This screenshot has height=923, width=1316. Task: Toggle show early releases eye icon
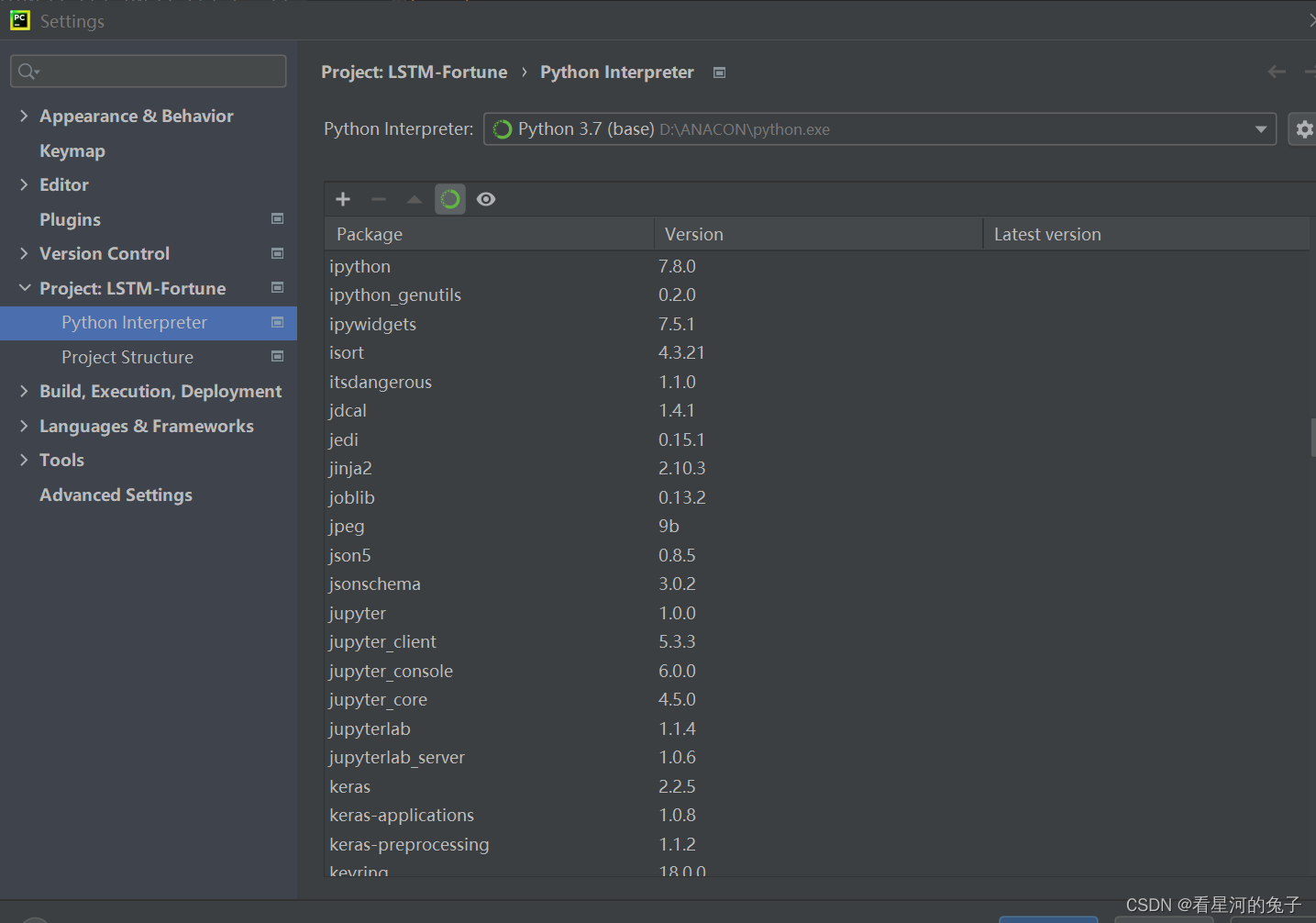486,199
